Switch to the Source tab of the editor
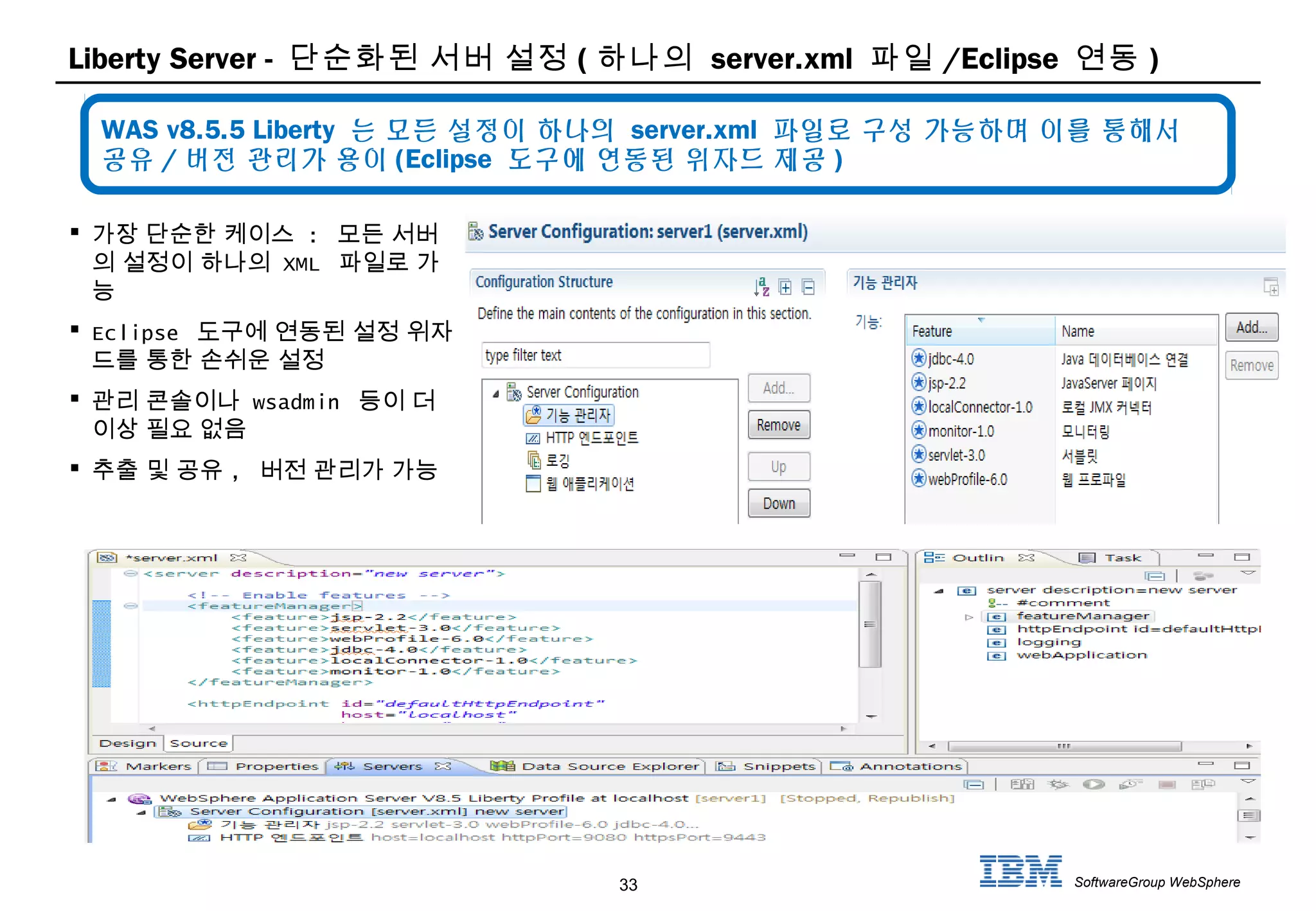 point(199,743)
